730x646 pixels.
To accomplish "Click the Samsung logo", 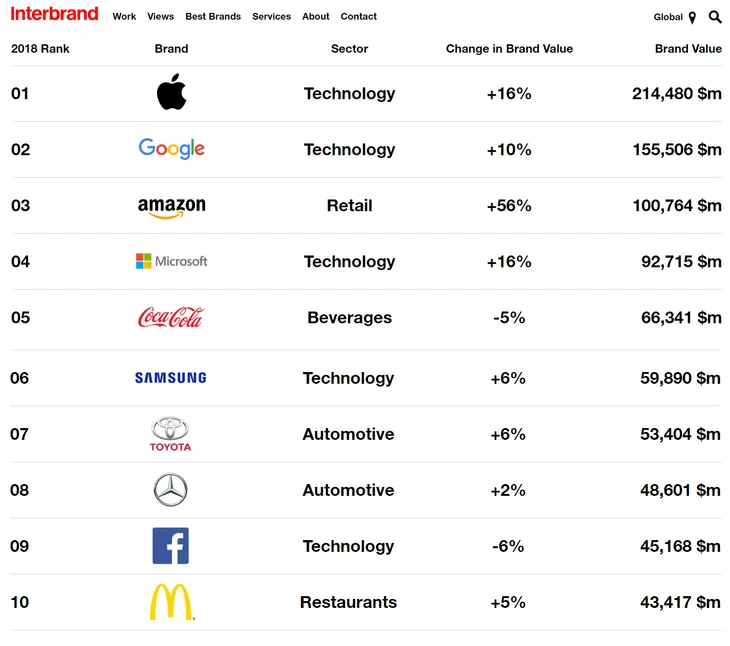I will tap(170, 378).
